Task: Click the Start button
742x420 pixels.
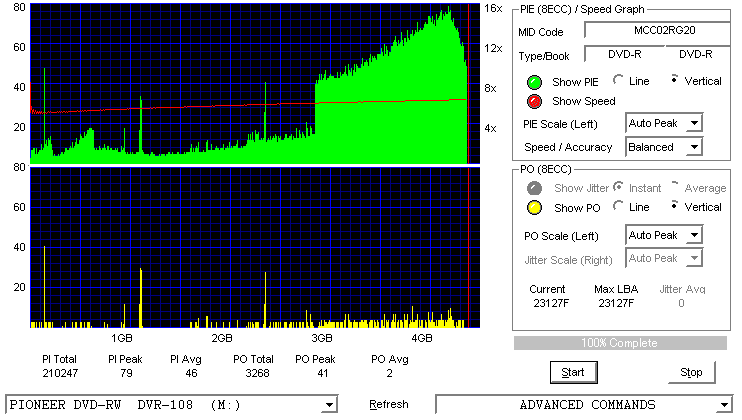Action: coord(574,373)
